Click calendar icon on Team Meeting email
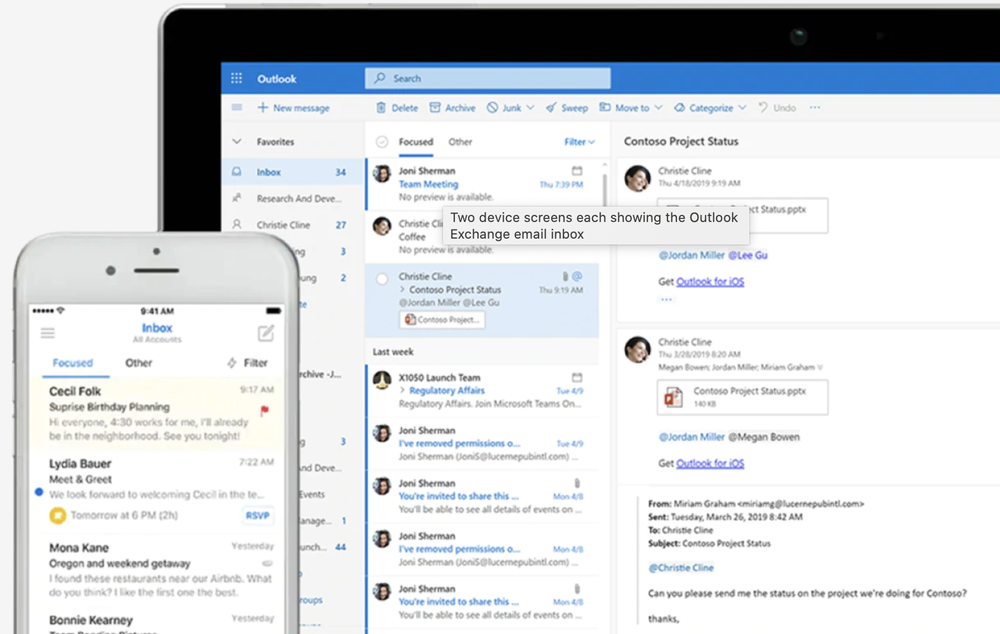 [577, 171]
